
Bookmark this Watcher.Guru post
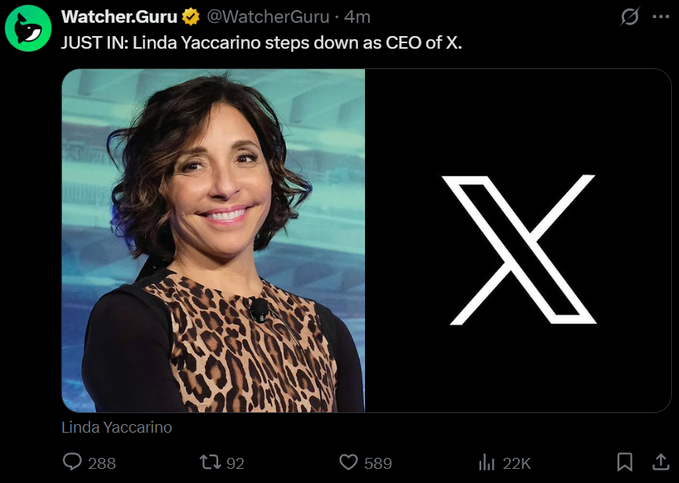click(x=624, y=462)
